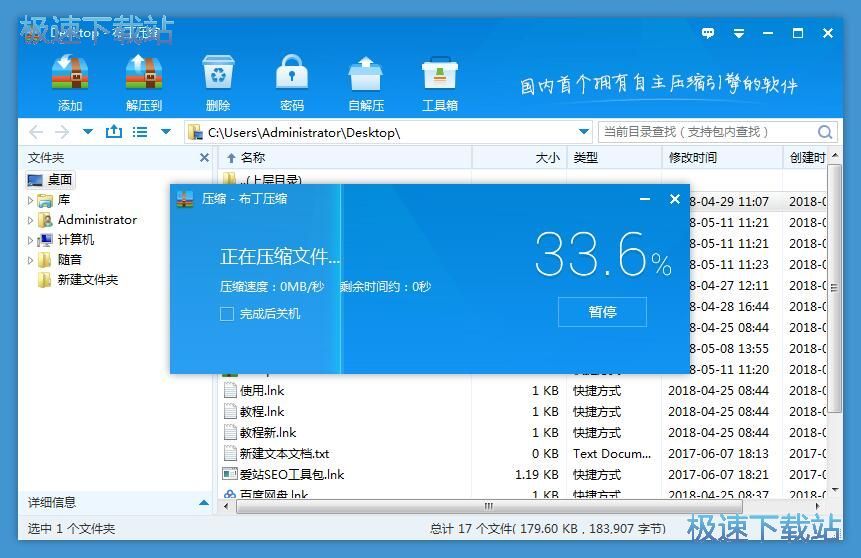The width and height of the screenshot is (861, 558).
Task: Open the title bar main menu dropdown icon
Action: pos(739,34)
